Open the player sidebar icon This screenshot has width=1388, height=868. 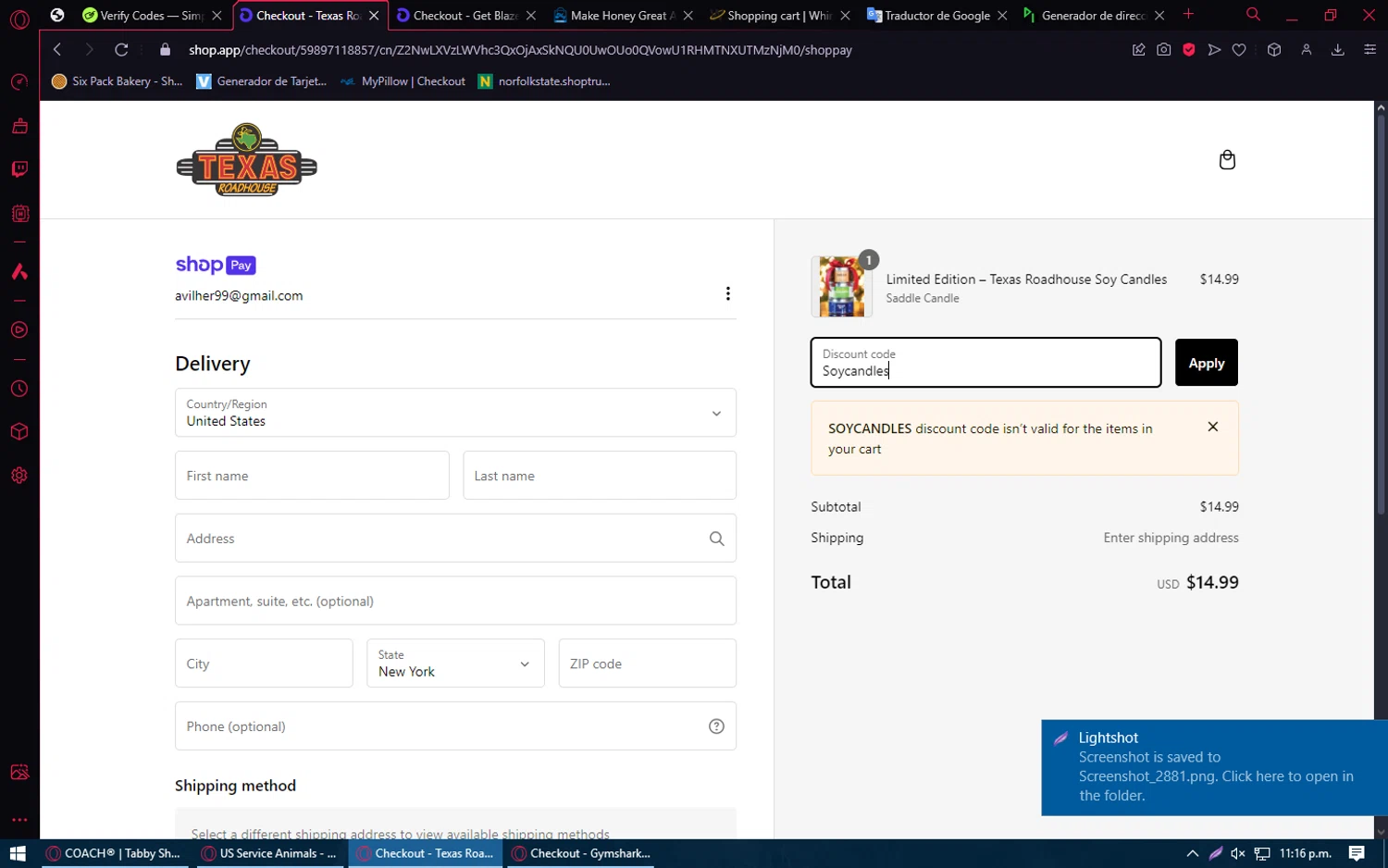point(19,330)
